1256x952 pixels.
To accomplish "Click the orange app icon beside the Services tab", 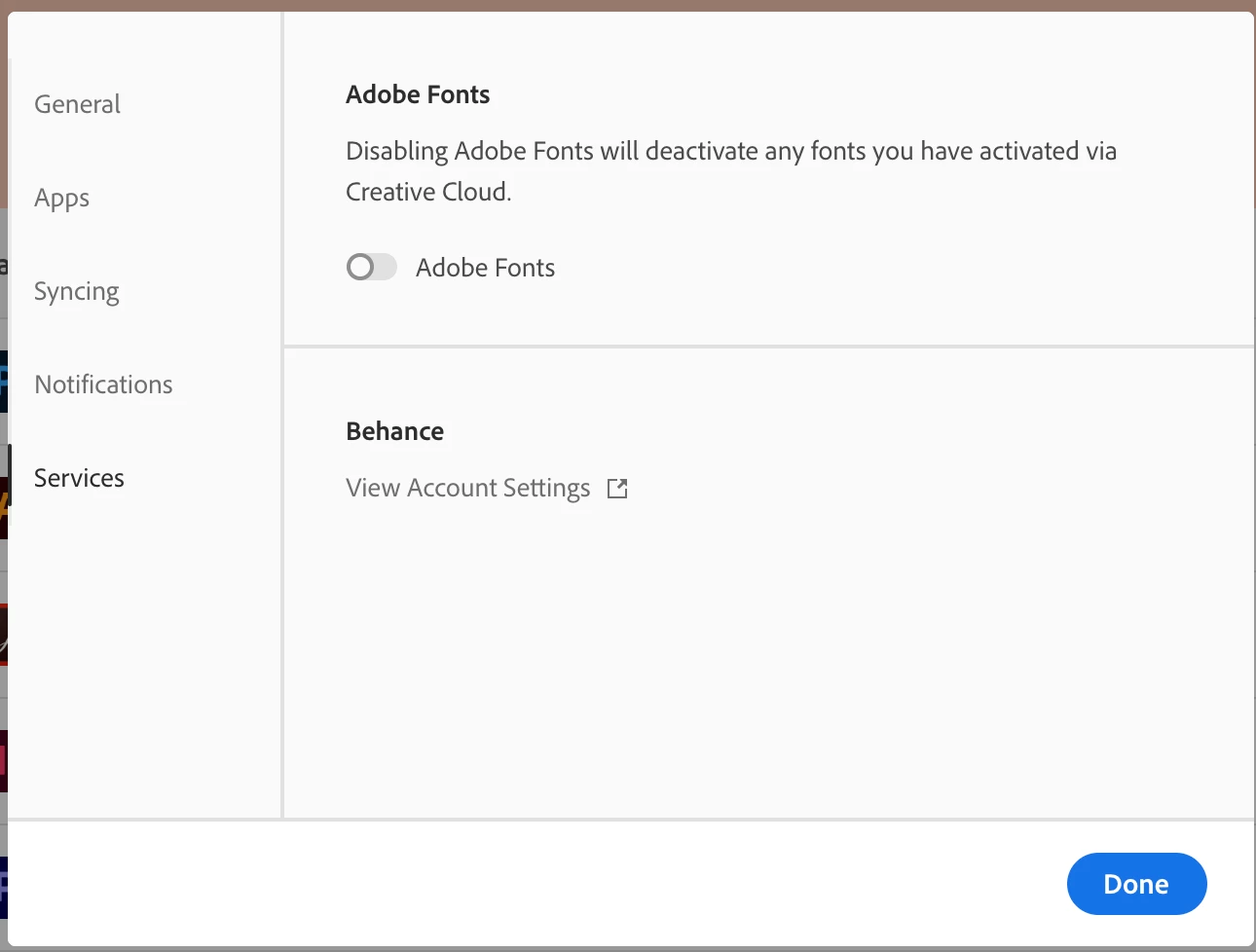I will pos(3,506).
